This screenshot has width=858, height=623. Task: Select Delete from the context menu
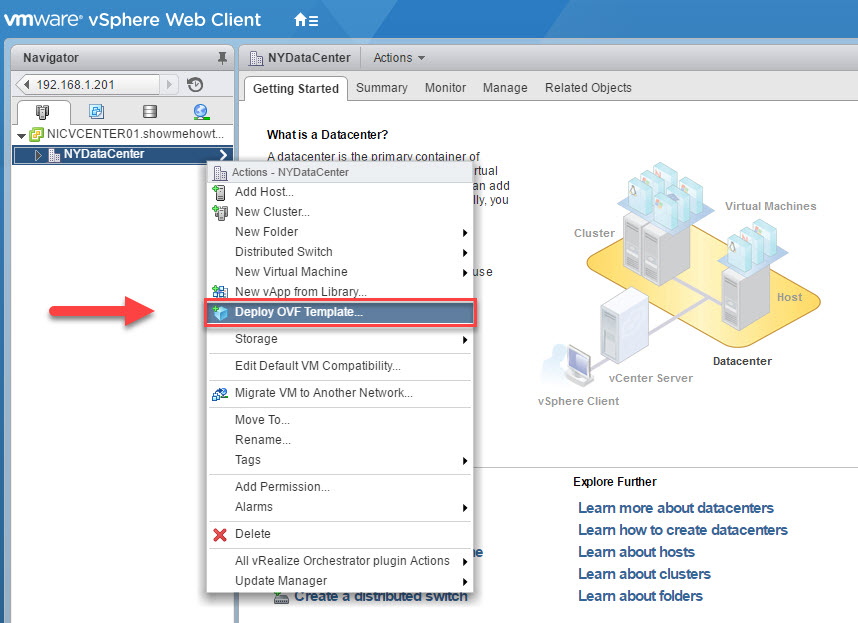(x=339, y=534)
